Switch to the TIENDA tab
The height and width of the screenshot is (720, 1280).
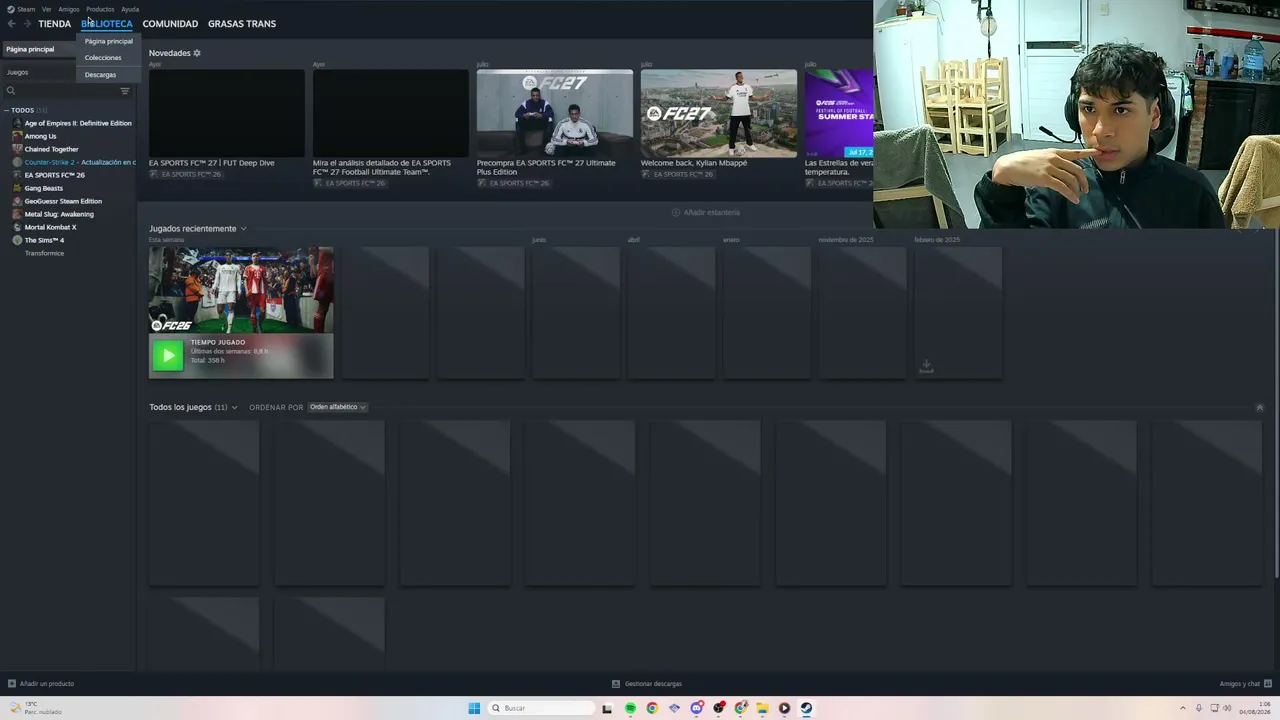pyautogui.click(x=55, y=24)
